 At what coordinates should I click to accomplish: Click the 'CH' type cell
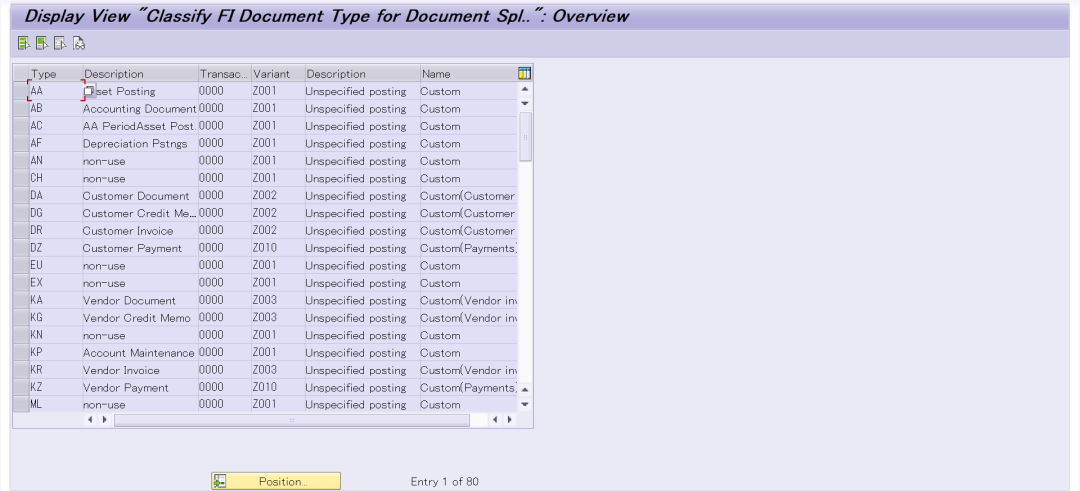(x=56, y=178)
